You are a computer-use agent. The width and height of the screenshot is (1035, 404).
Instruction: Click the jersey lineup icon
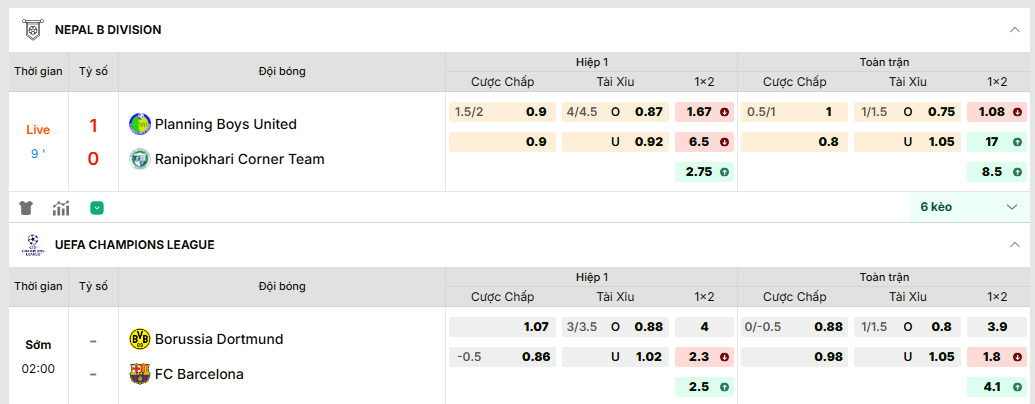point(27,208)
